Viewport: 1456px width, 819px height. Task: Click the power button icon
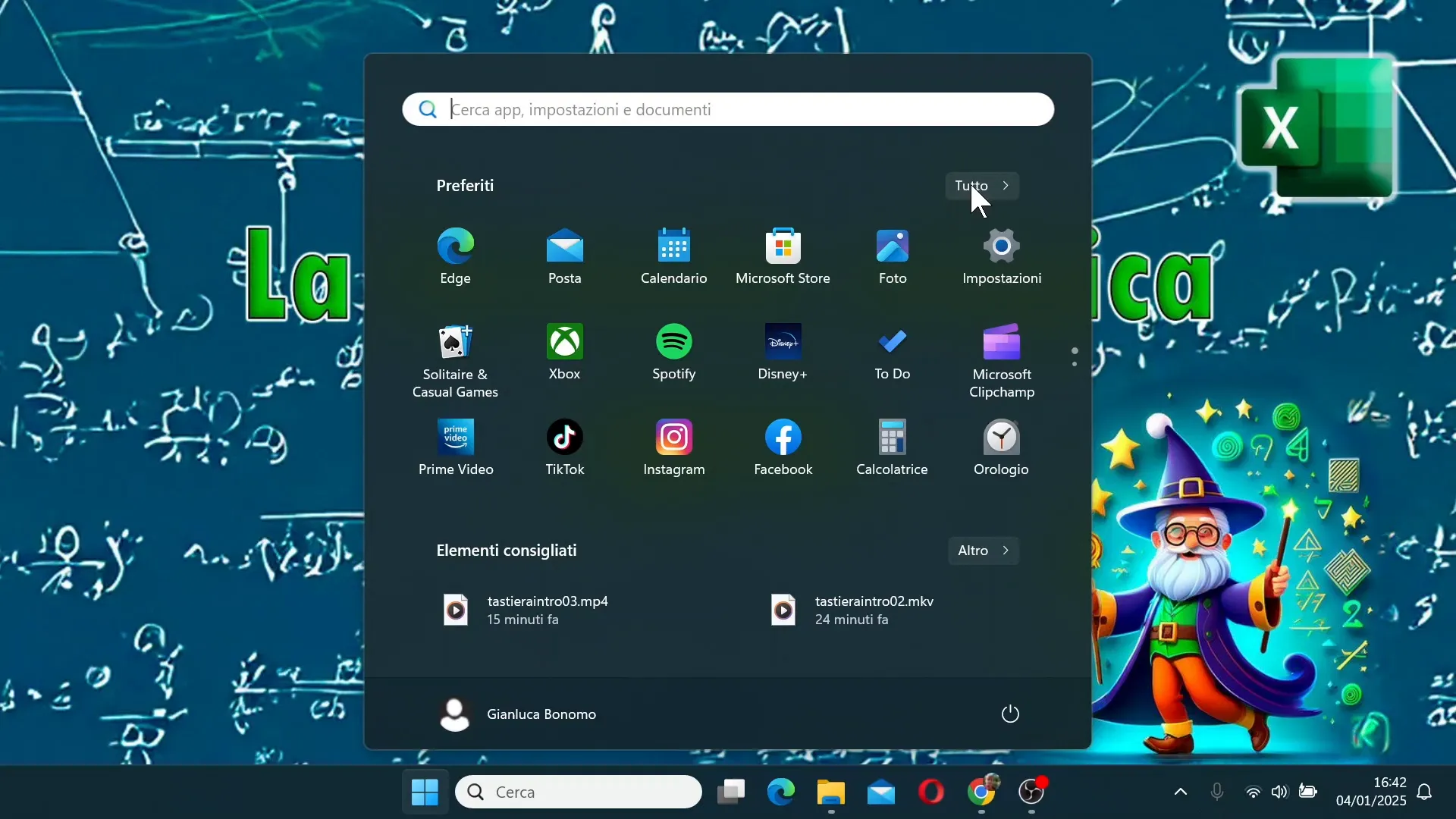tap(1010, 714)
